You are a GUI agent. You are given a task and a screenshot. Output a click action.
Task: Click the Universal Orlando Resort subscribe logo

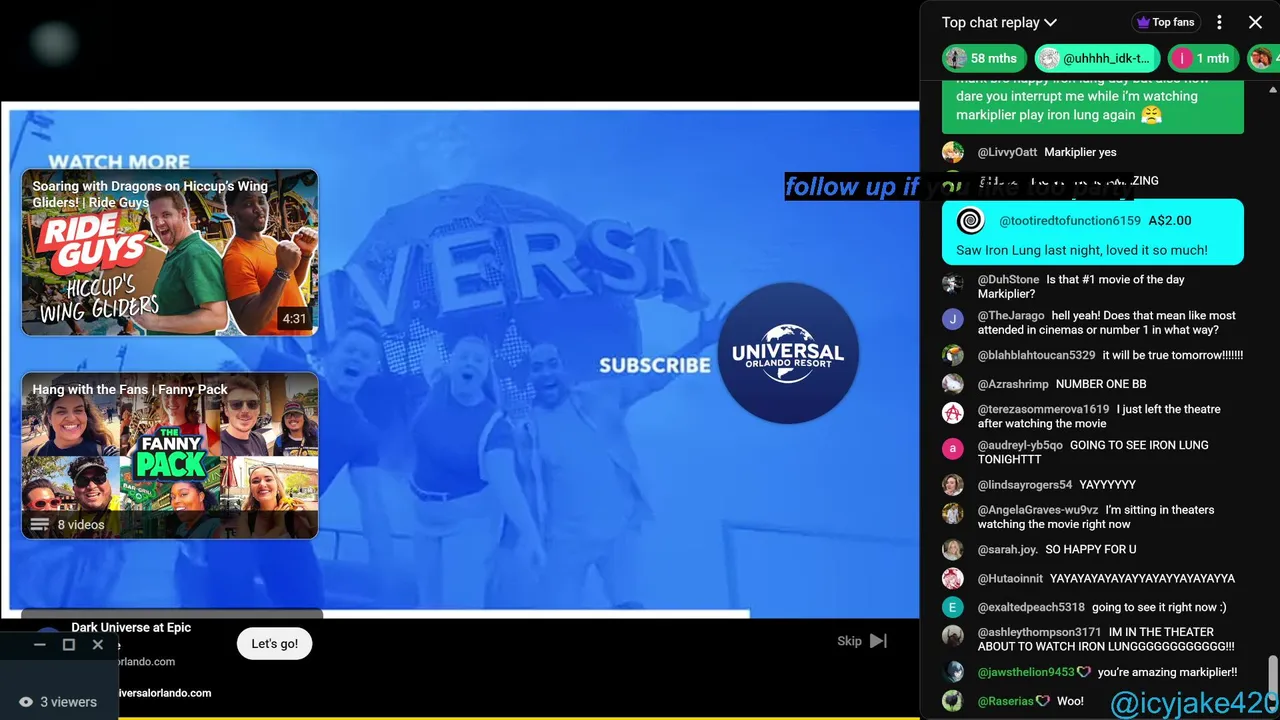click(x=788, y=353)
